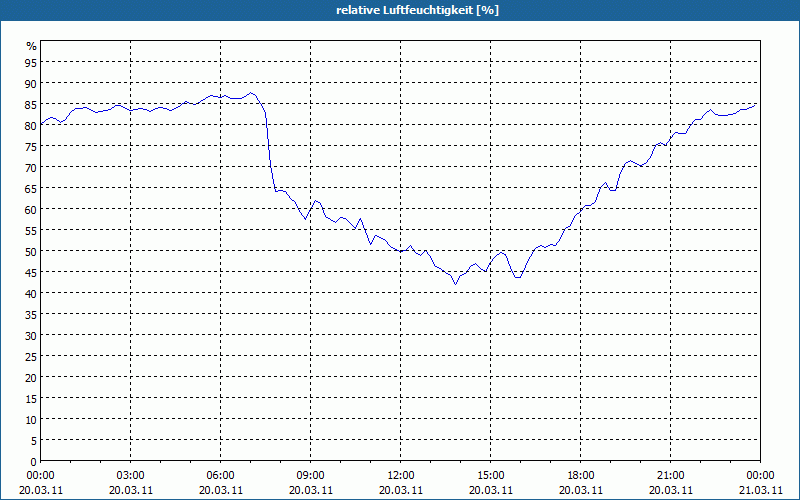Click the 0 label at the y-axis bottom
The width and height of the screenshot is (800, 500).
point(33,461)
